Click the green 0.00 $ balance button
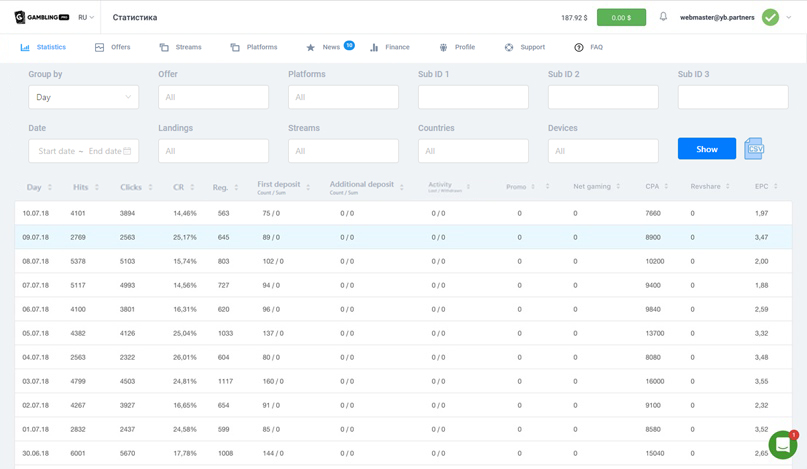The width and height of the screenshot is (807, 469). (621, 18)
